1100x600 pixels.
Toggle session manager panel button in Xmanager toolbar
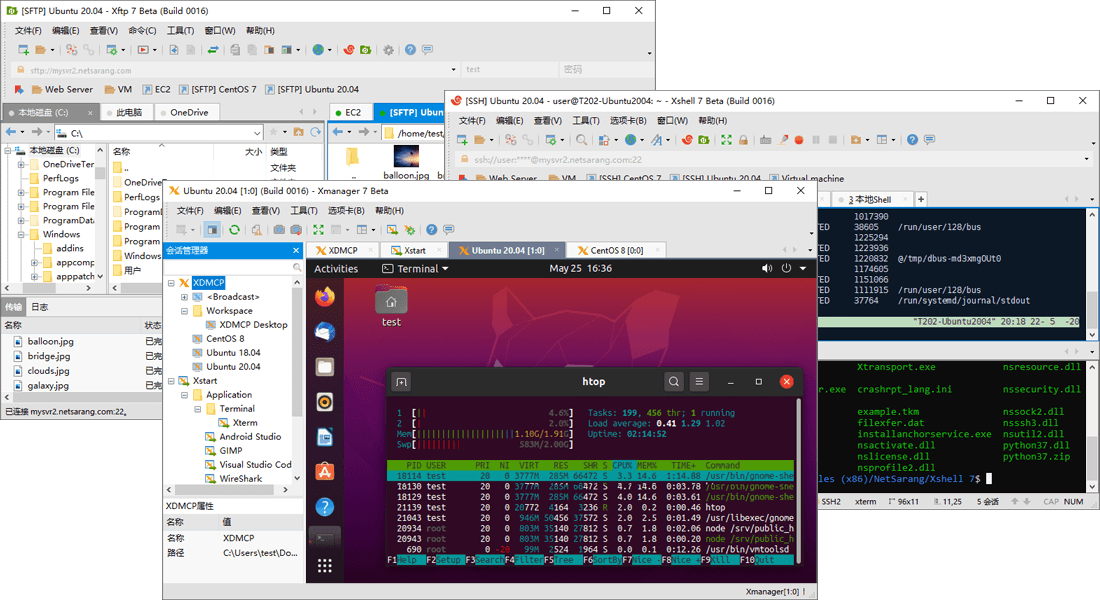click(212, 230)
